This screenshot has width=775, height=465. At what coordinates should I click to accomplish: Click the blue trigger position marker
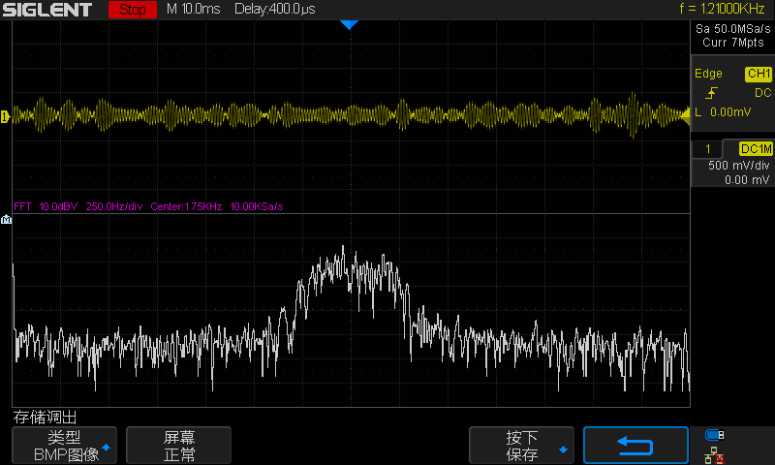348,24
